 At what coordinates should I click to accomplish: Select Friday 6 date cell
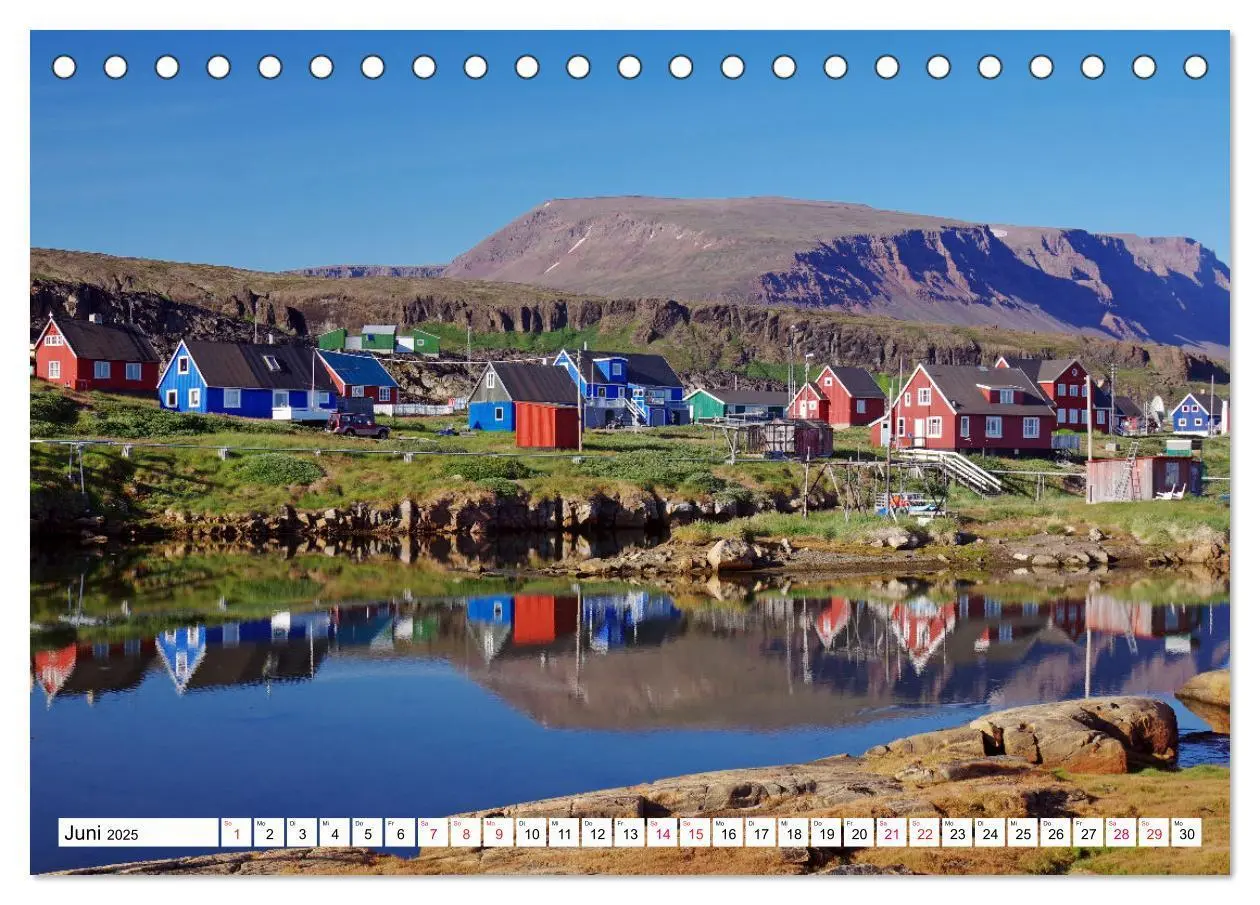pyautogui.click(x=400, y=833)
